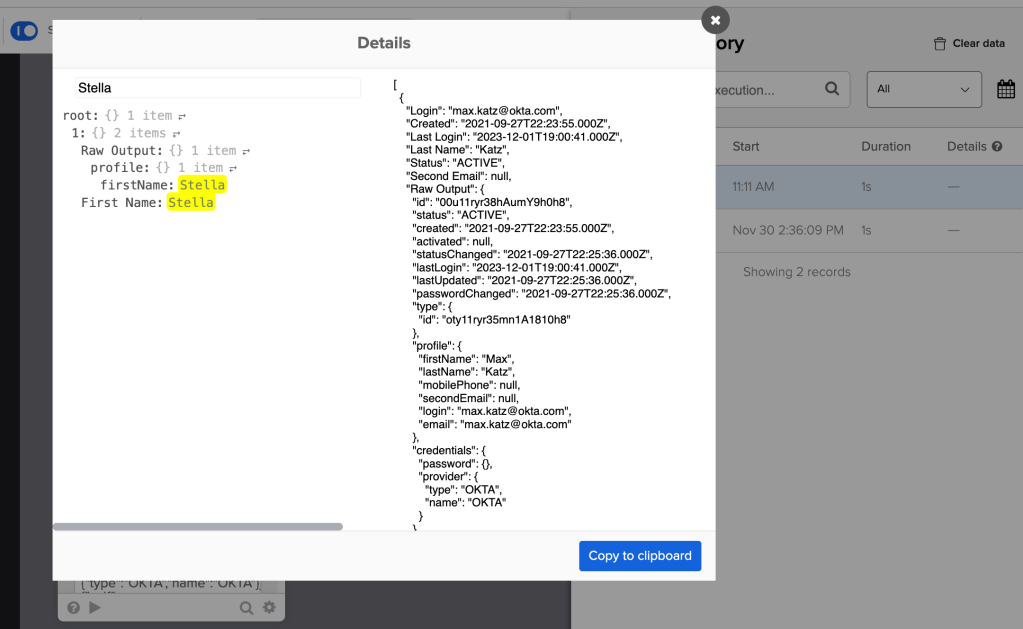Viewport: 1023px width, 629px height.
Task: Open flow search with the magnifier icon
Action: pos(246,607)
